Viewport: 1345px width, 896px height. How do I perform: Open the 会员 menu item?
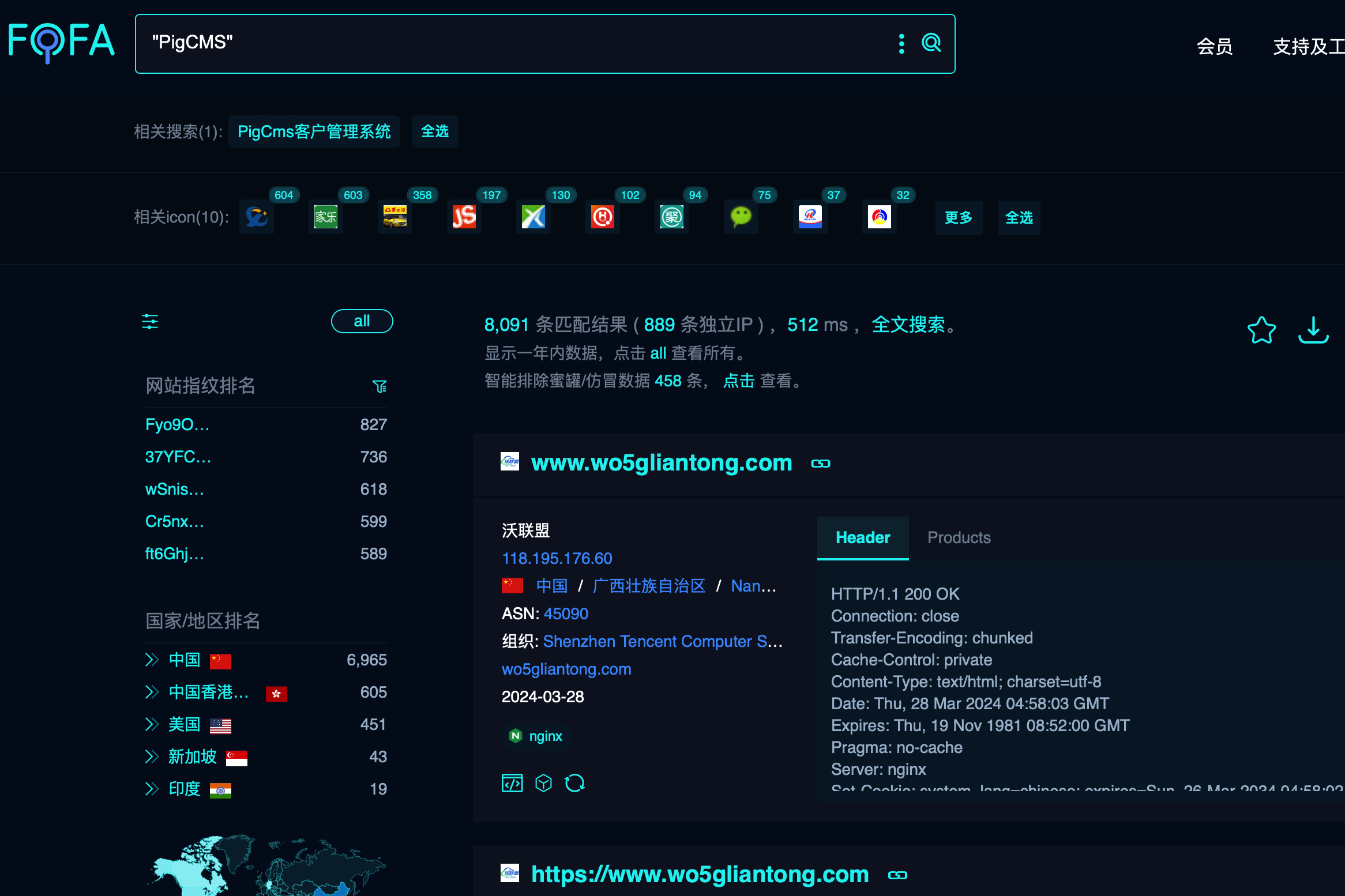click(x=1214, y=46)
